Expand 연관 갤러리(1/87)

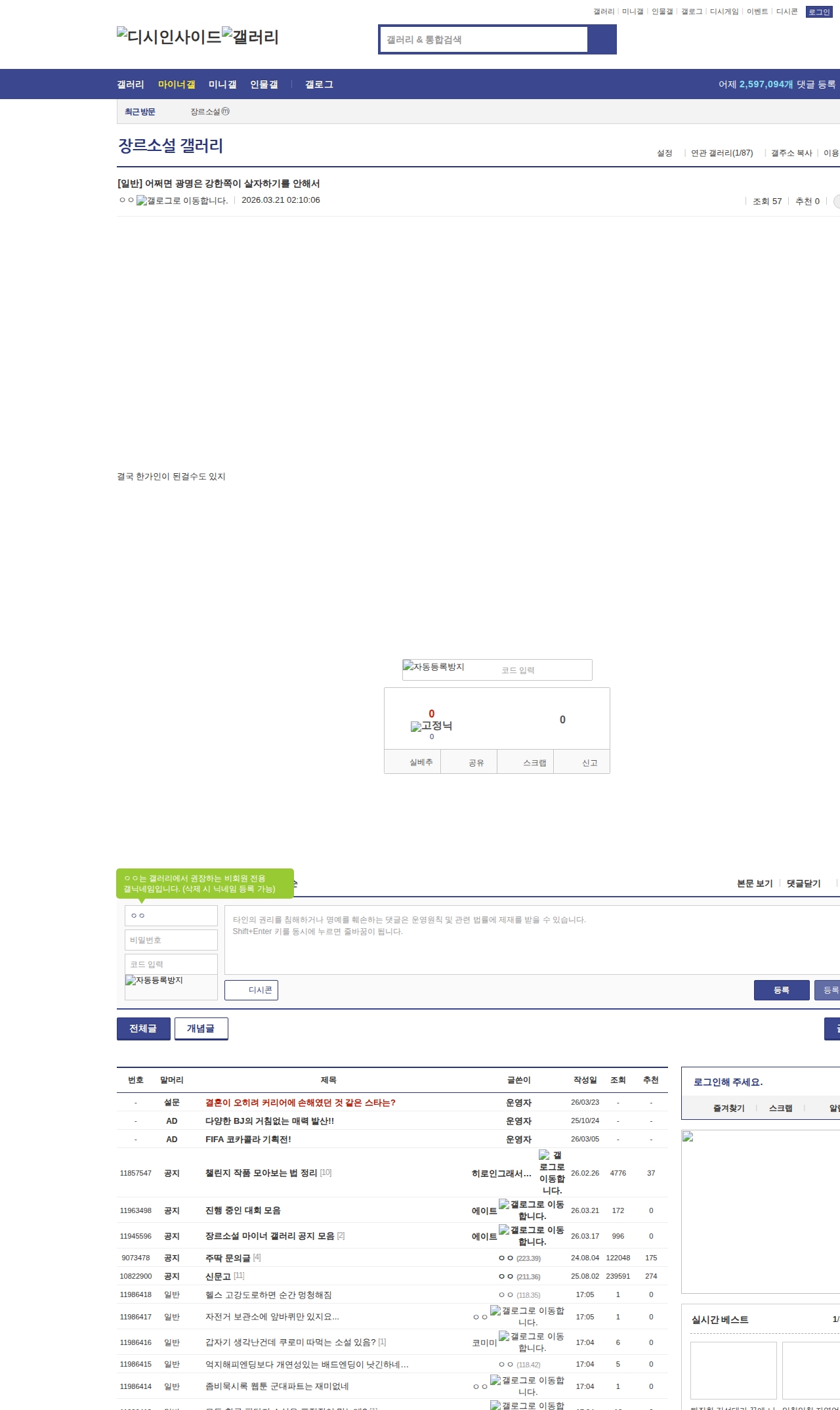click(x=722, y=153)
